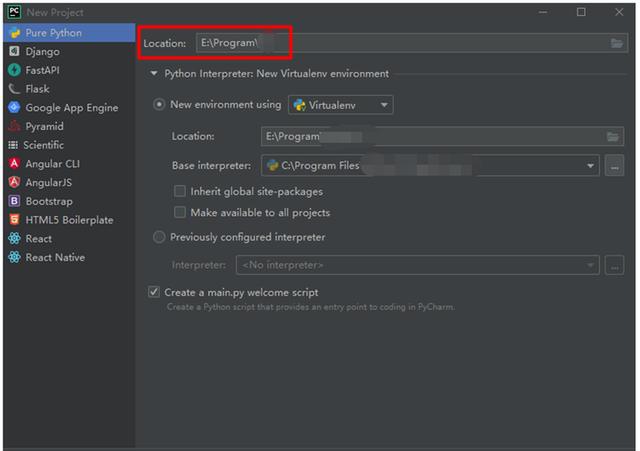Screen dimensions: 640x451
Task: Enable Inherit global site-packages checkbox
Action: pos(180,191)
